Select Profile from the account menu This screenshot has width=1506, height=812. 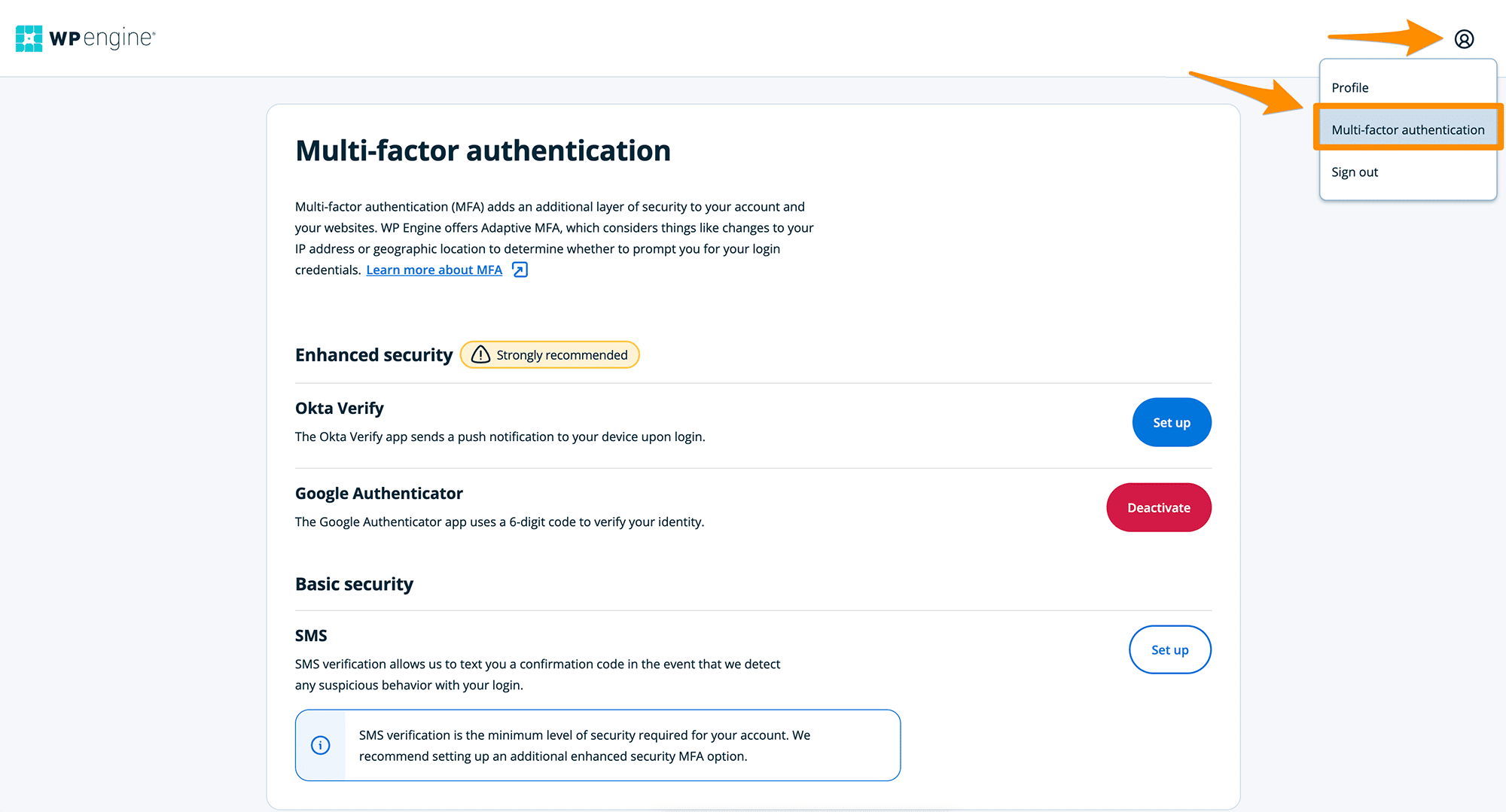pyautogui.click(x=1350, y=87)
